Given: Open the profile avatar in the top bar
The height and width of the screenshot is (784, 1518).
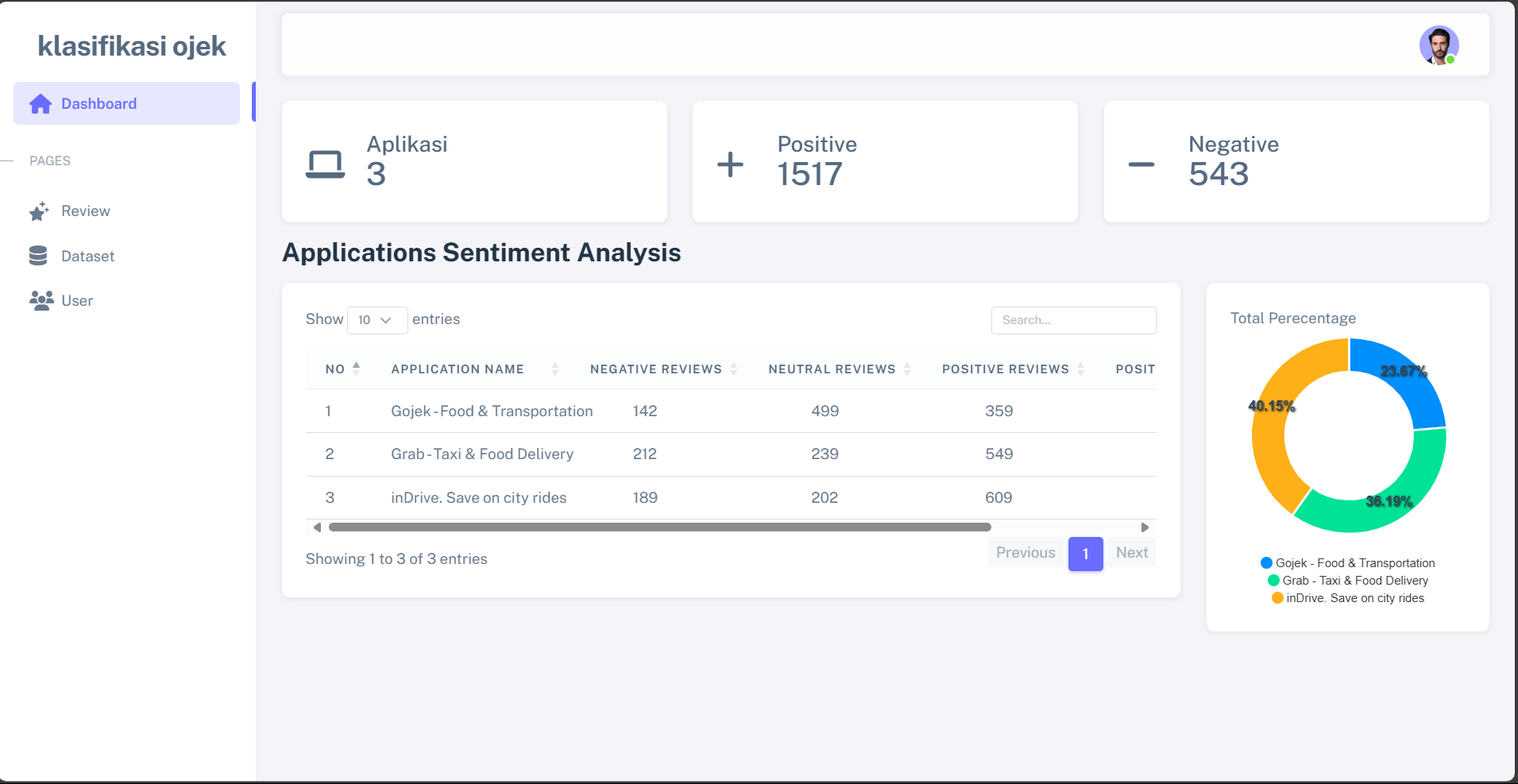Looking at the screenshot, I should coord(1439,45).
